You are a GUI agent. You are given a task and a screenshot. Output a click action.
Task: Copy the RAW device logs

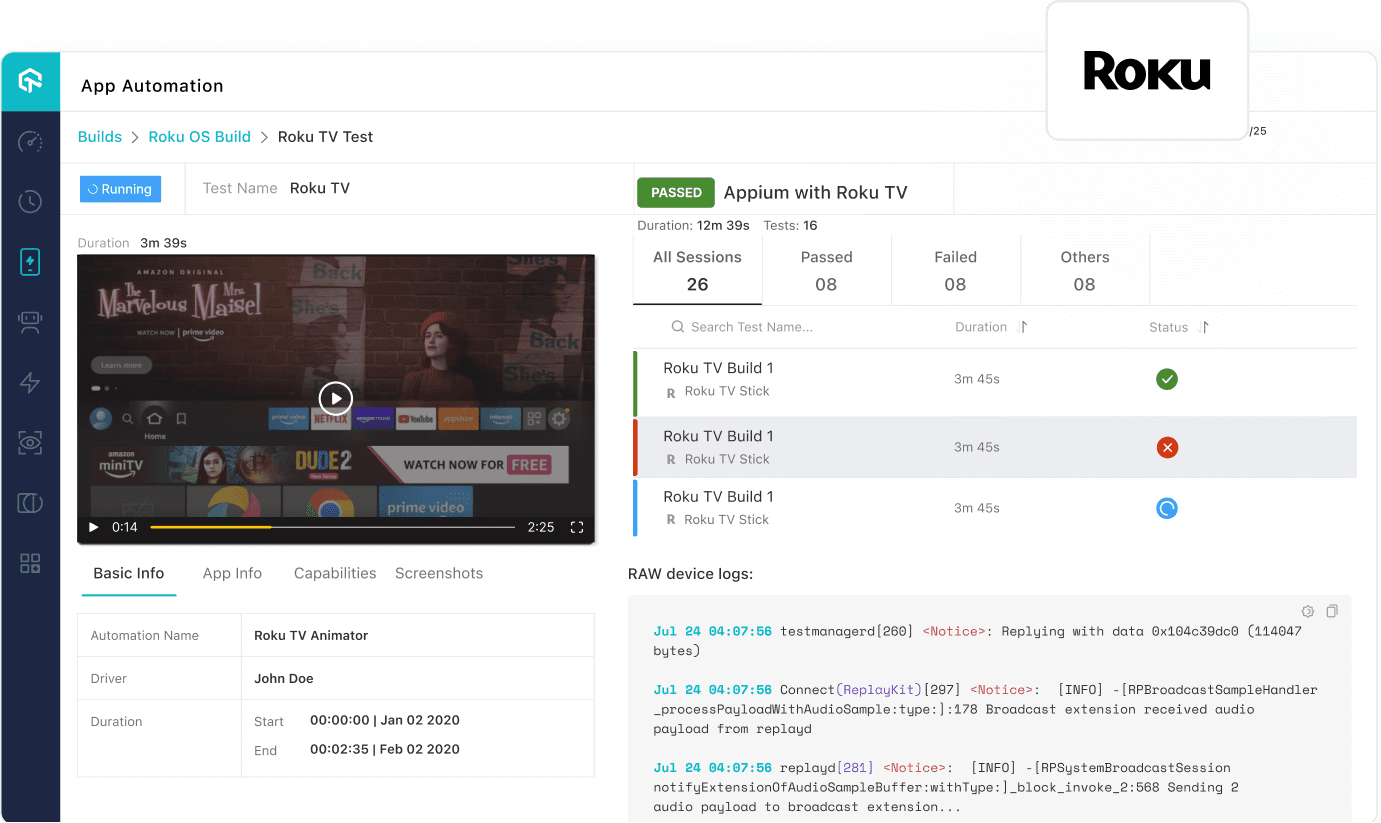pyautogui.click(x=1332, y=611)
